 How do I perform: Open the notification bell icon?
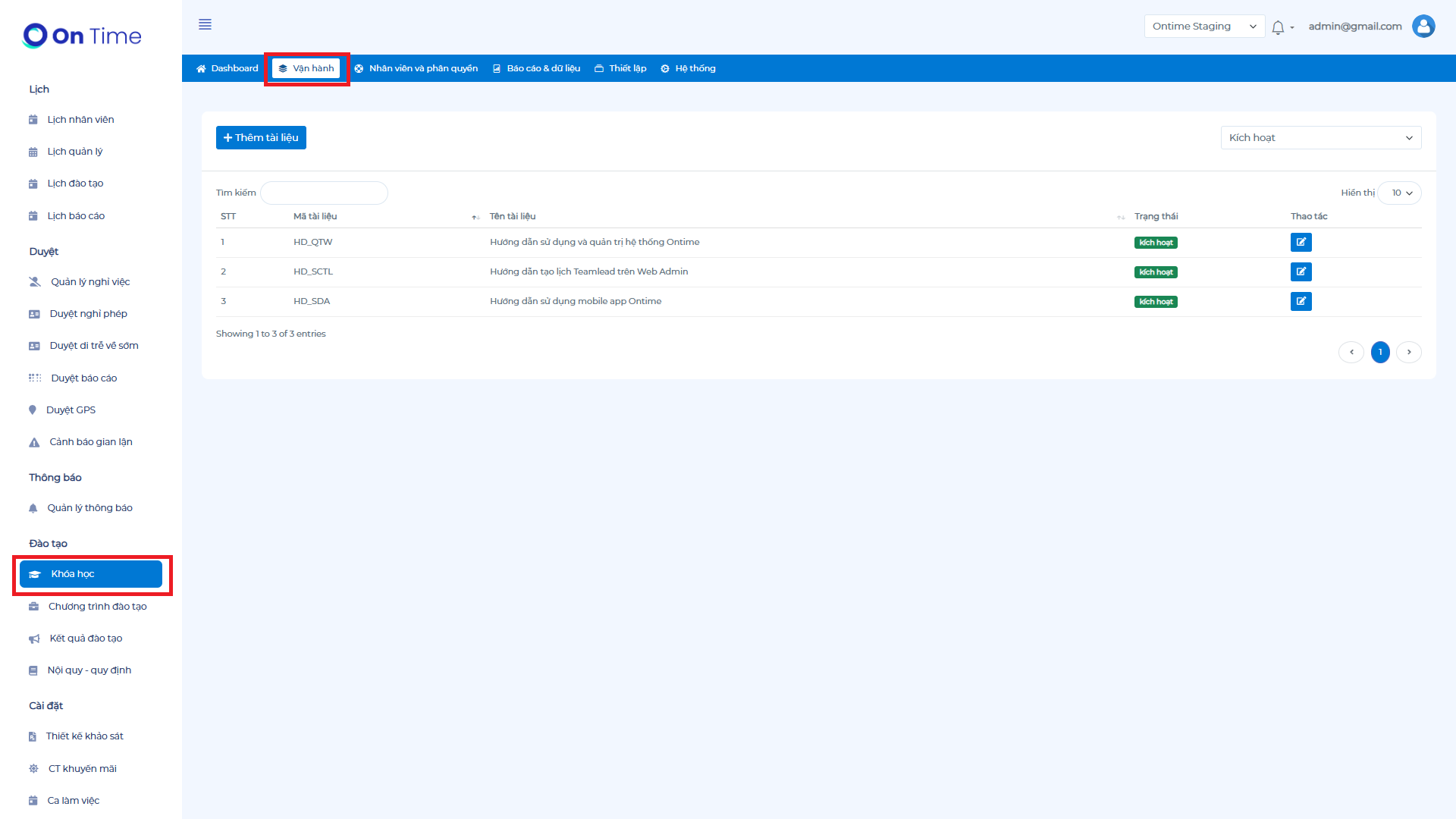point(1278,27)
